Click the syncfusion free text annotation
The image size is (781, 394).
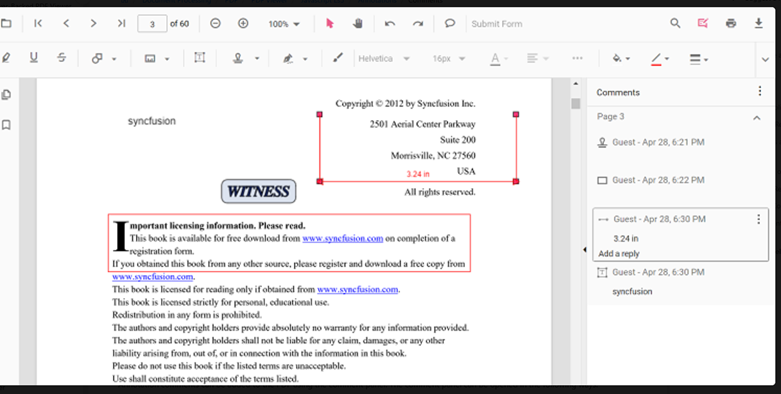pos(151,121)
